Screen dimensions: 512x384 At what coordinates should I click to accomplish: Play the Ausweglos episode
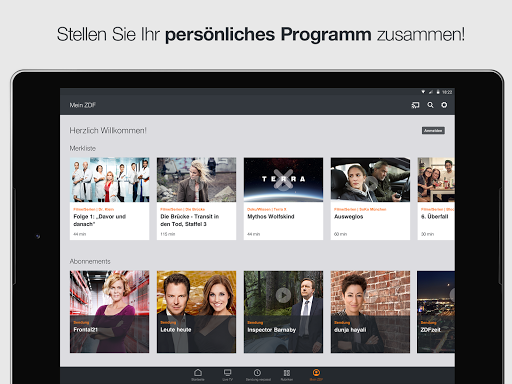click(370, 183)
